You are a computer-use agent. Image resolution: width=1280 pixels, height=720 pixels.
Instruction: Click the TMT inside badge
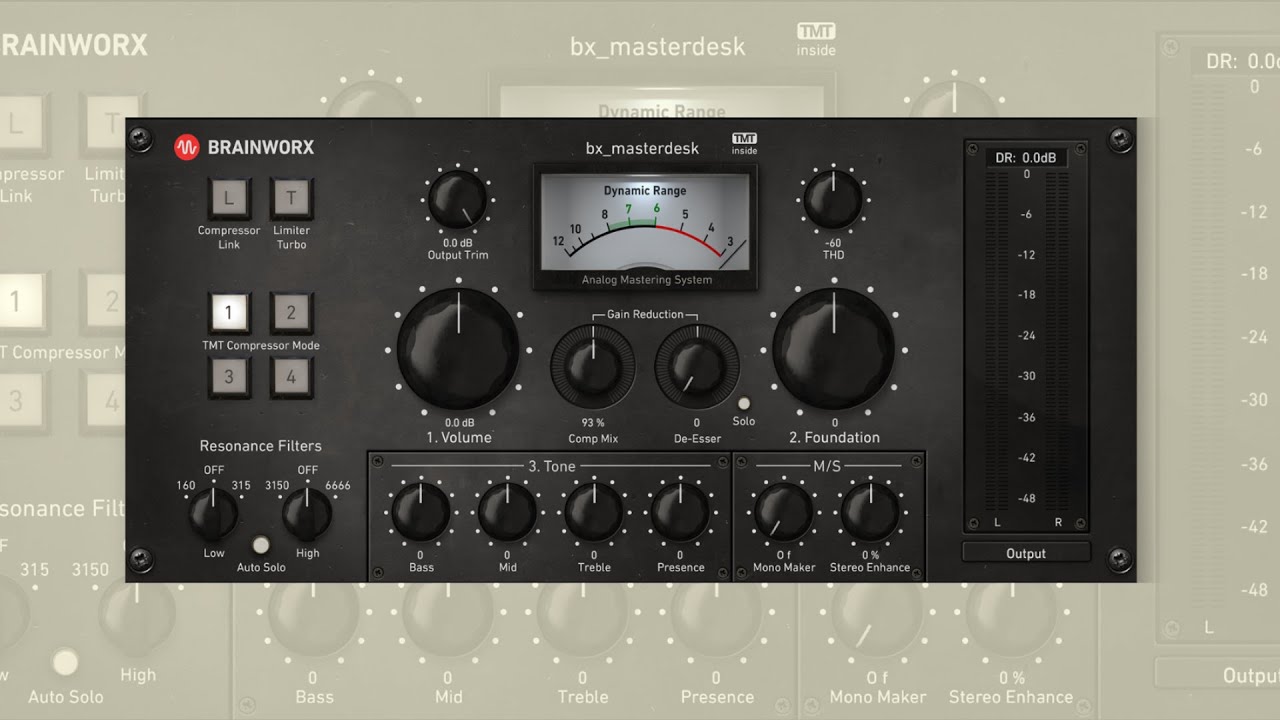(744, 144)
